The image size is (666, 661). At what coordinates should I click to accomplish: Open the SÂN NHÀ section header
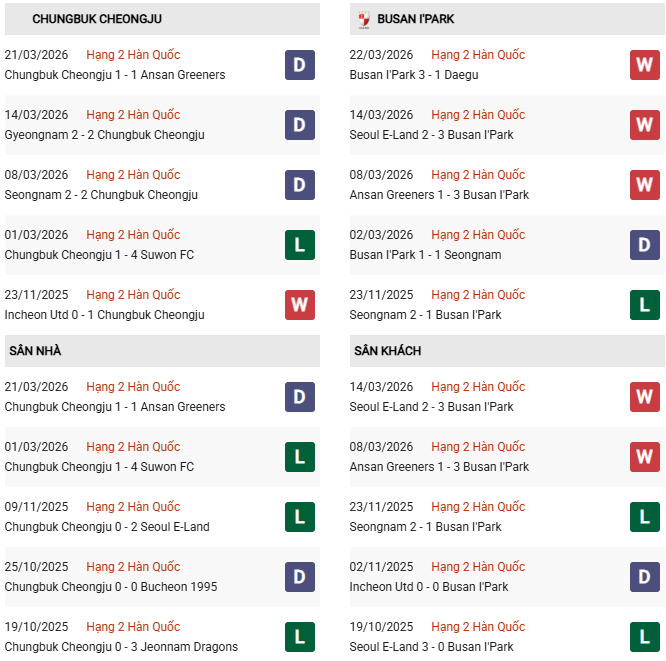(36, 351)
